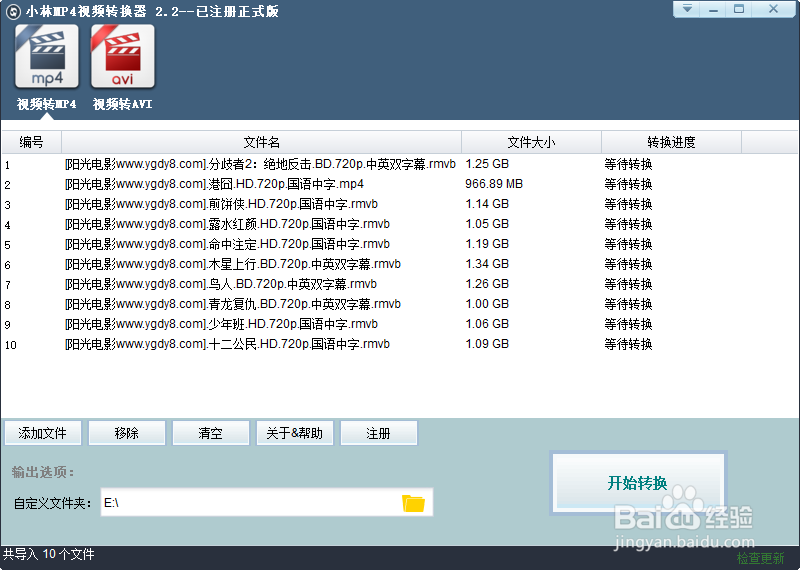800x570 pixels.
Task: Switch to 视频转MP4 tab label
Action: (47, 104)
